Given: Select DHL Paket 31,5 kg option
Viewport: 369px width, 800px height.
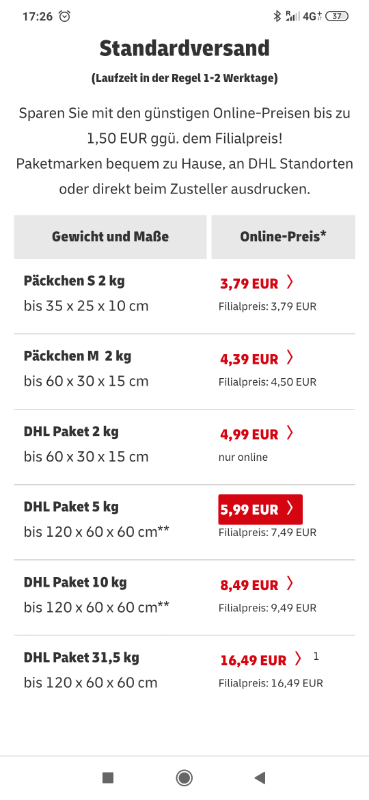Looking at the screenshot, I should pyautogui.click(x=184, y=670).
